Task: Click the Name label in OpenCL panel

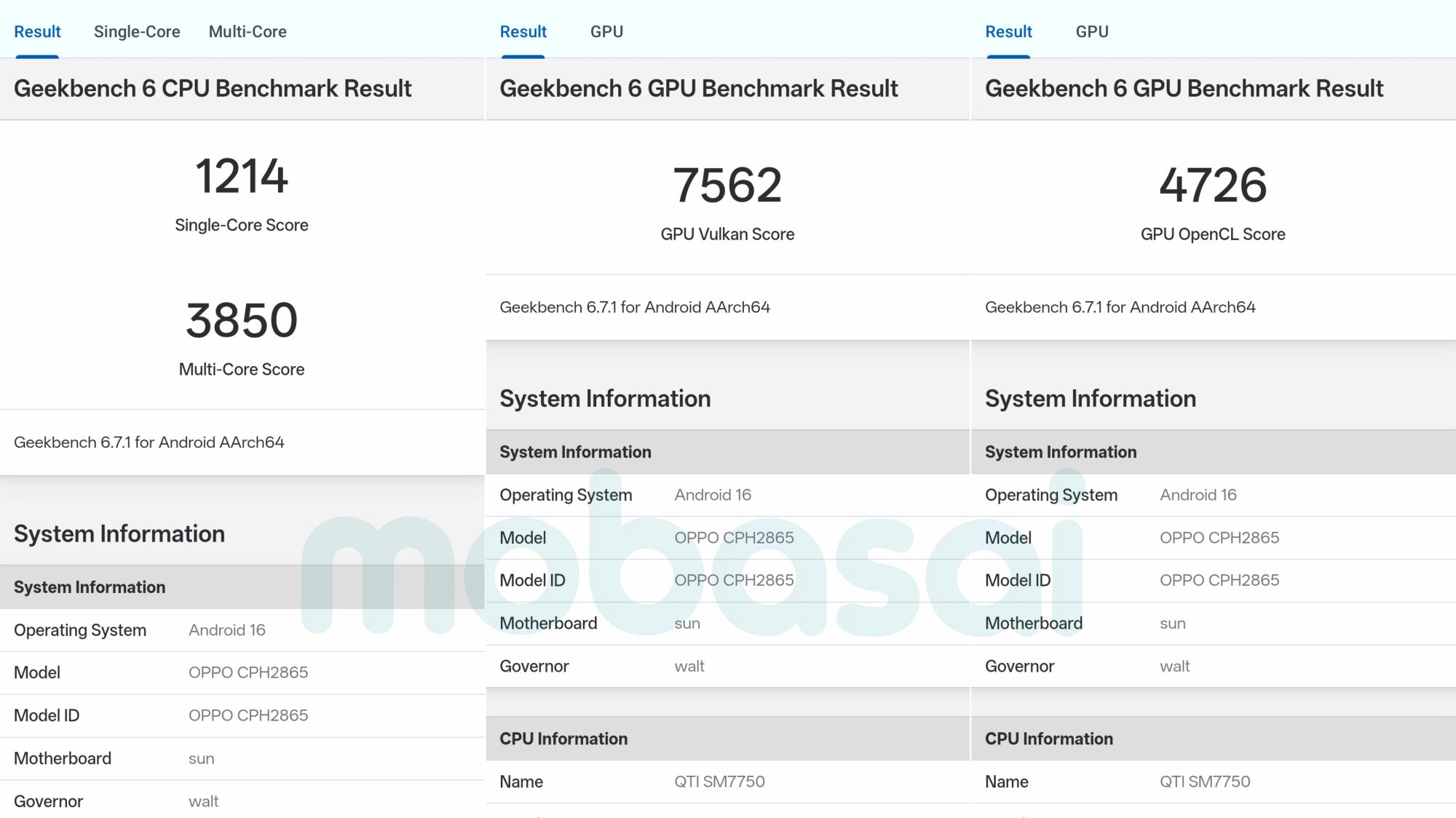Action: (x=1007, y=782)
